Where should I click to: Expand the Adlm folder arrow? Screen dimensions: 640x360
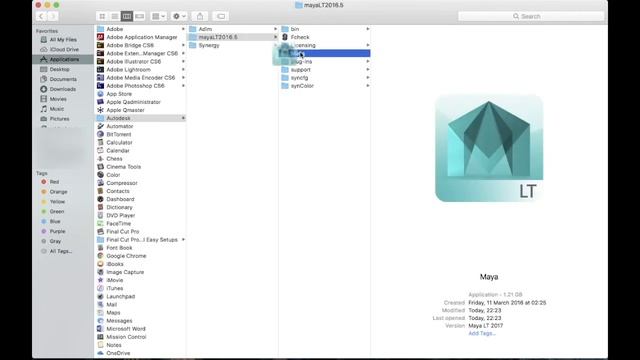(276, 29)
